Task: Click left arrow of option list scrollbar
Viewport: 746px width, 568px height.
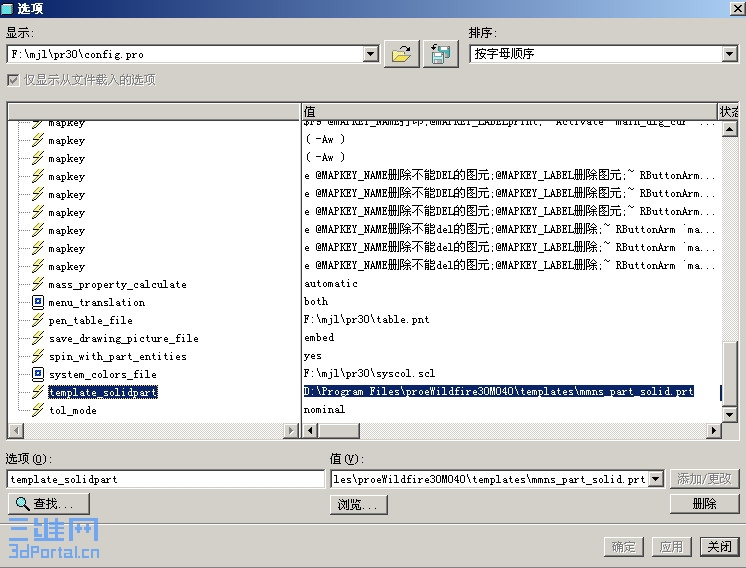Action: click(16, 431)
